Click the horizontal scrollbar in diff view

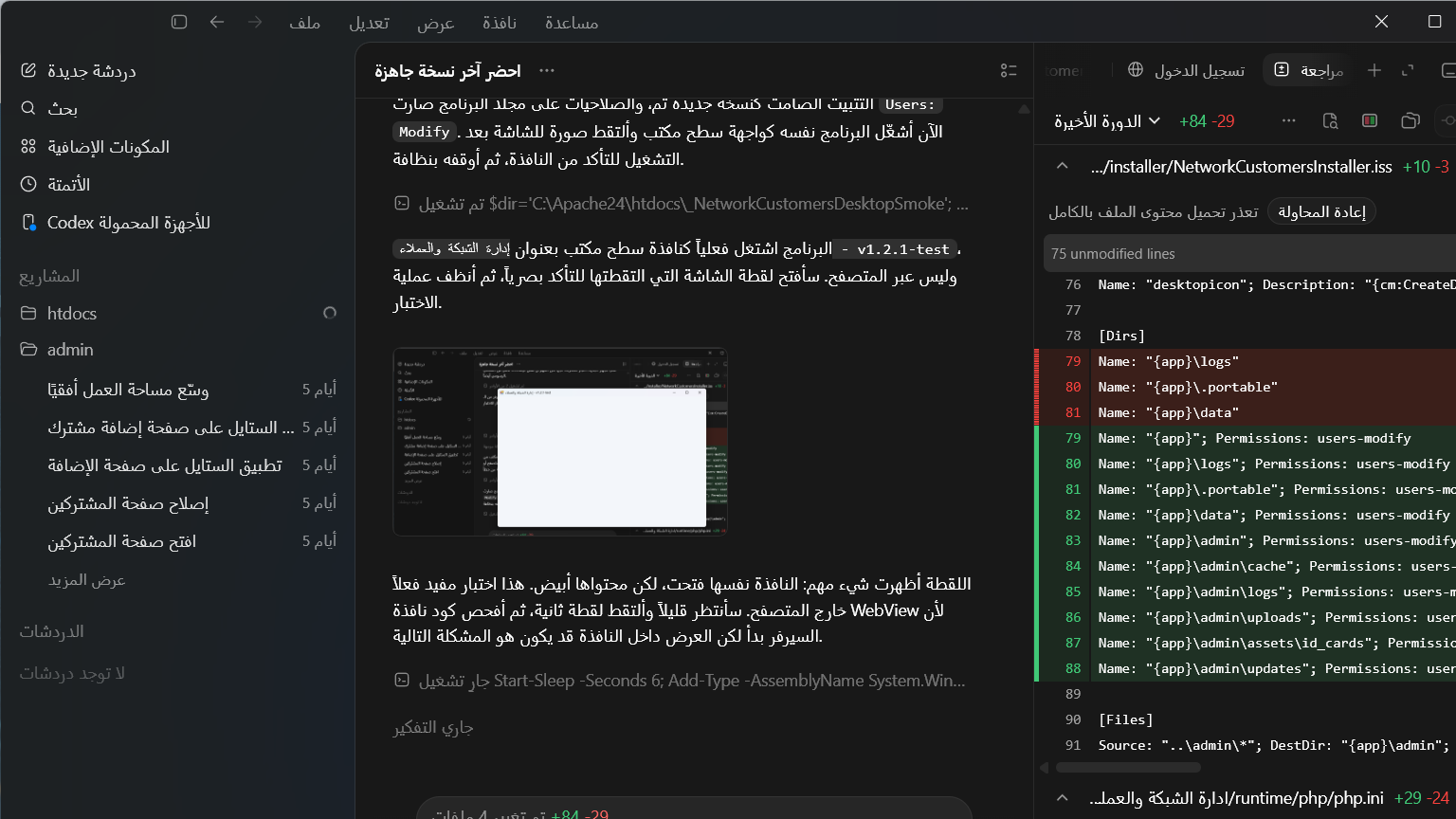(1128, 768)
